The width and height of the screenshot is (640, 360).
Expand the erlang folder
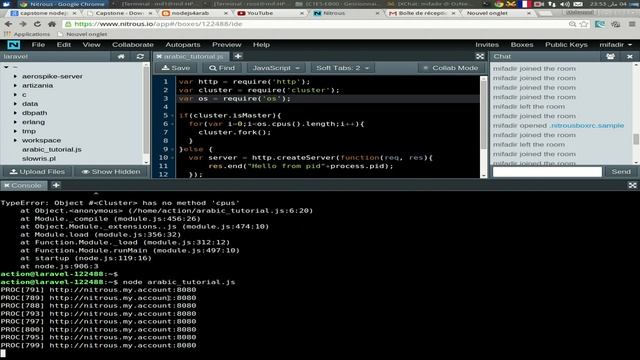pos(16,122)
